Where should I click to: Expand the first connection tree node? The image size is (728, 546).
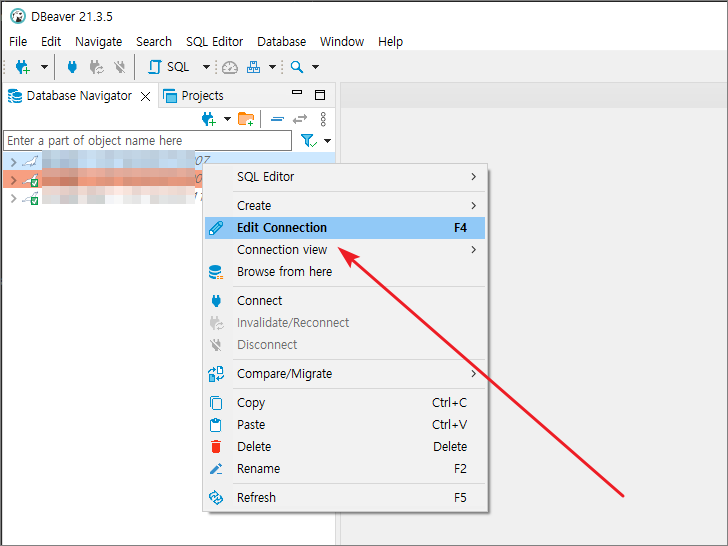(x=13, y=162)
